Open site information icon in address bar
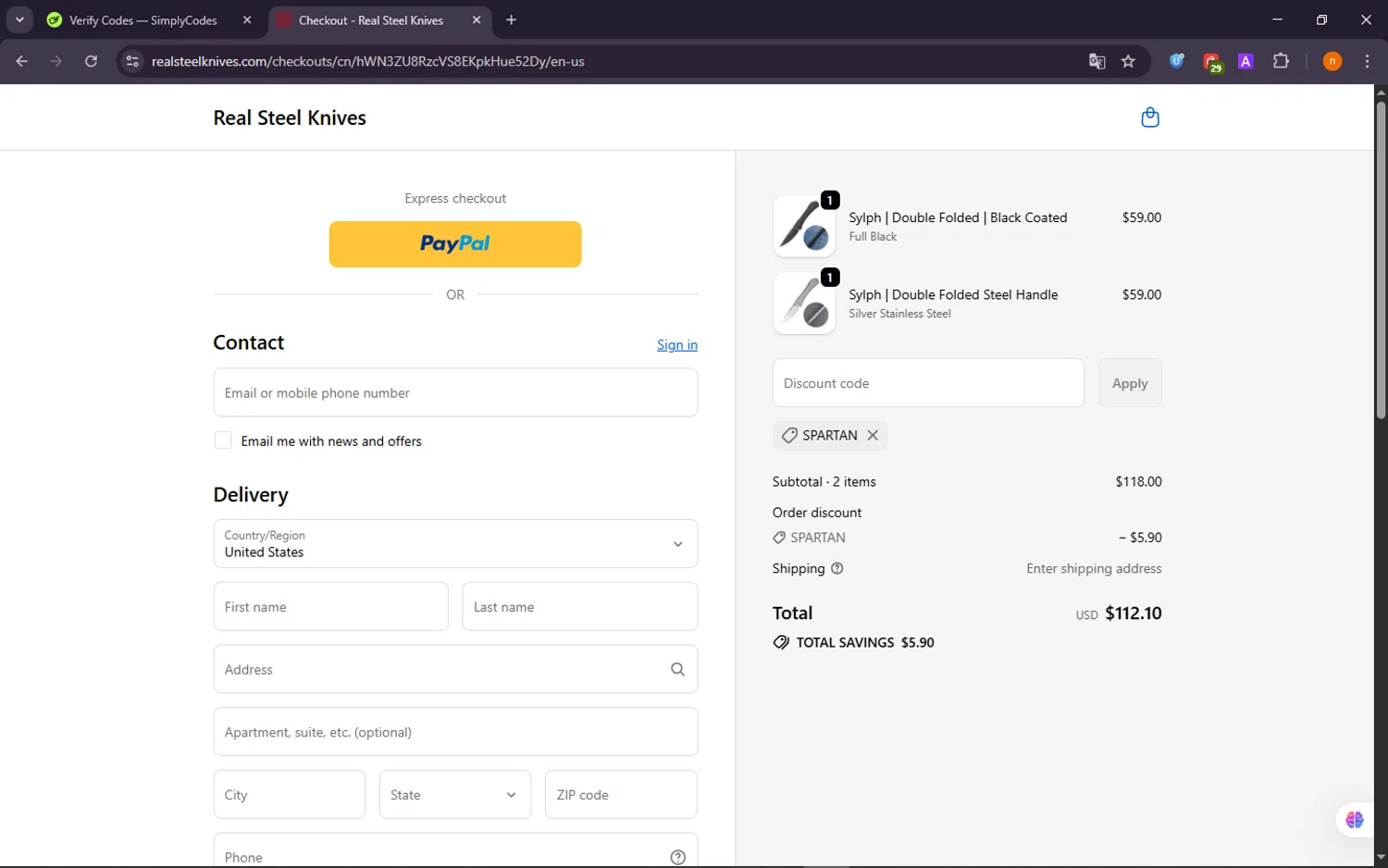The image size is (1388, 868). tap(132, 61)
